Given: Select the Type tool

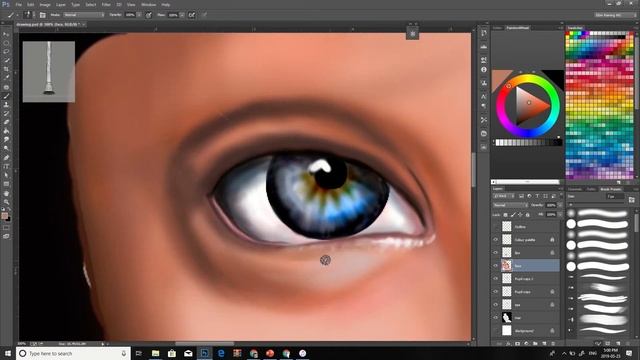Looking at the screenshot, I should (x=6, y=166).
